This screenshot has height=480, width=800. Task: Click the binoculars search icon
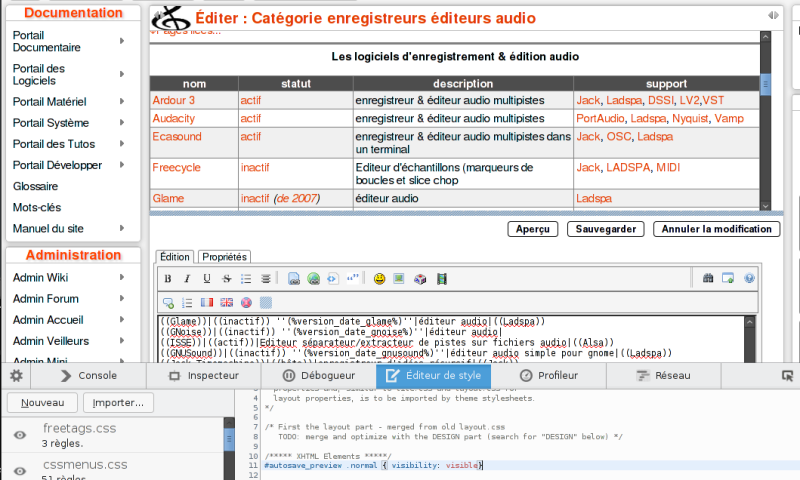708,278
